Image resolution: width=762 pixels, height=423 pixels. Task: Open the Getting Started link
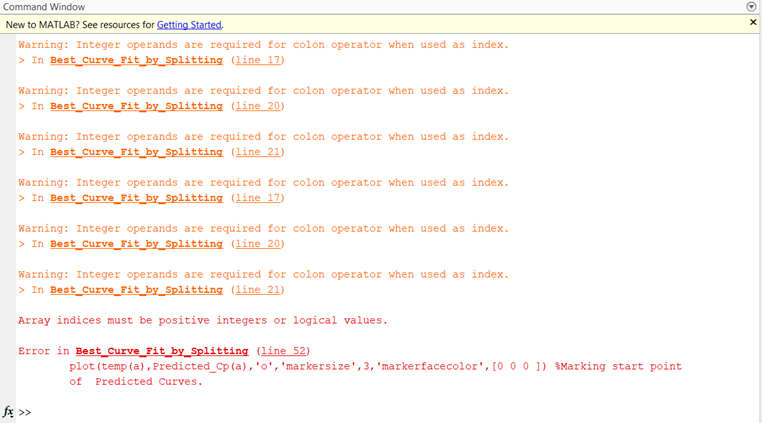point(189,25)
